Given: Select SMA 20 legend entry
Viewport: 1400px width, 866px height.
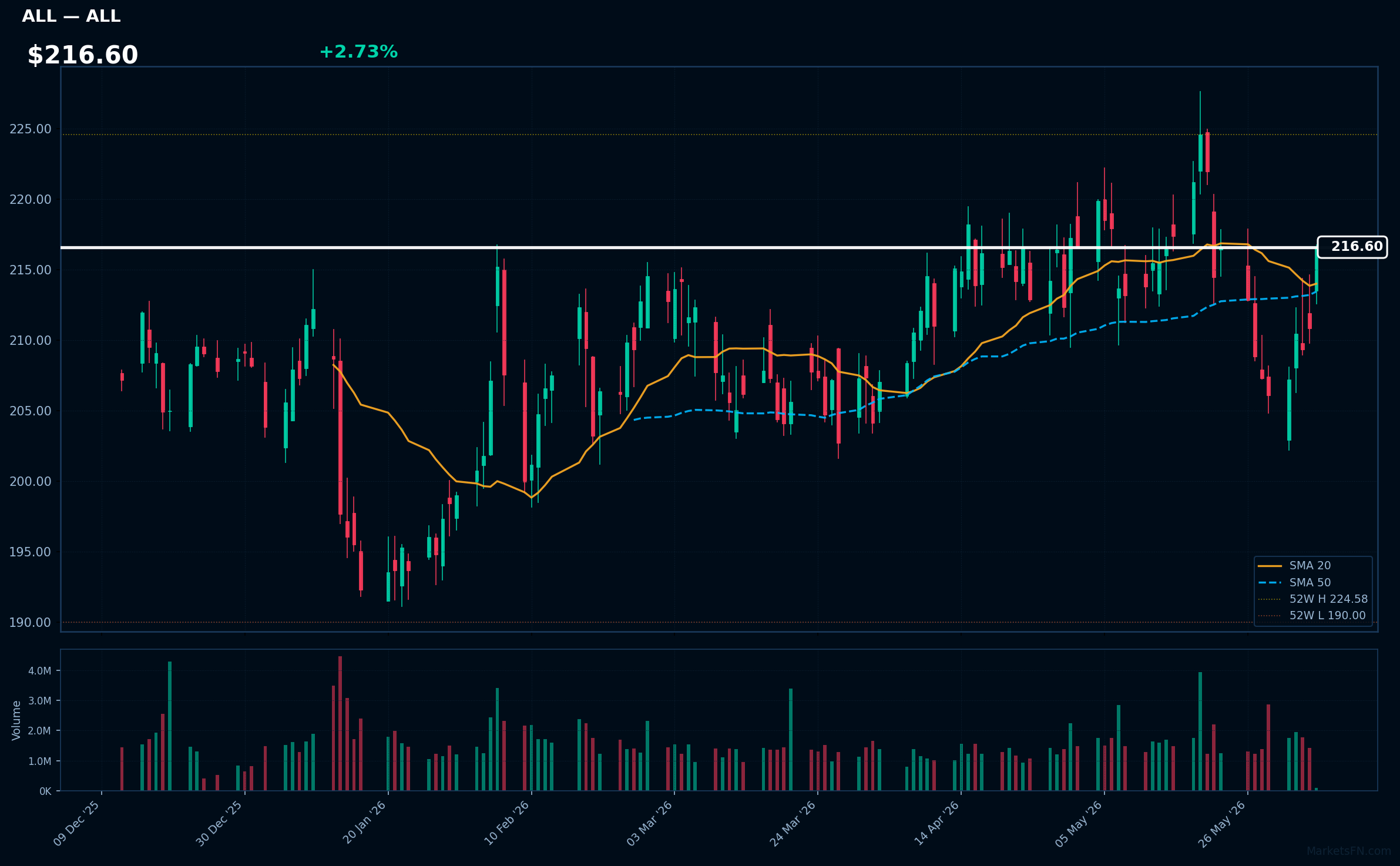Looking at the screenshot, I should pyautogui.click(x=1294, y=565).
